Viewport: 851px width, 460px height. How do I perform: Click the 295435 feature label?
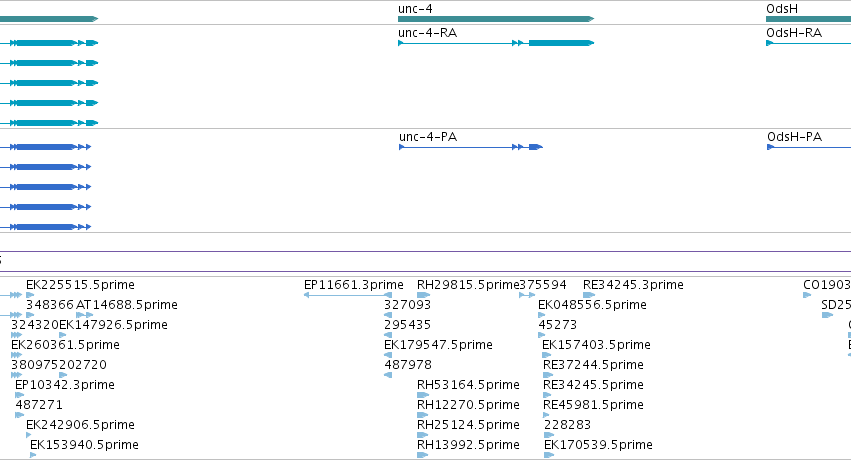tap(408, 325)
